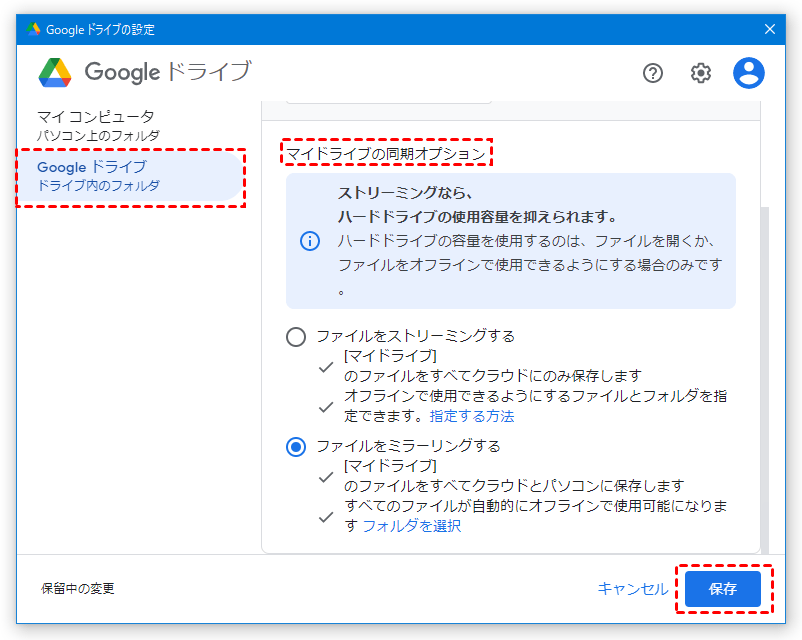Screen dimensions: 802x640
Task: Open Google ドライブ sidebar tab
Action: pos(131,176)
